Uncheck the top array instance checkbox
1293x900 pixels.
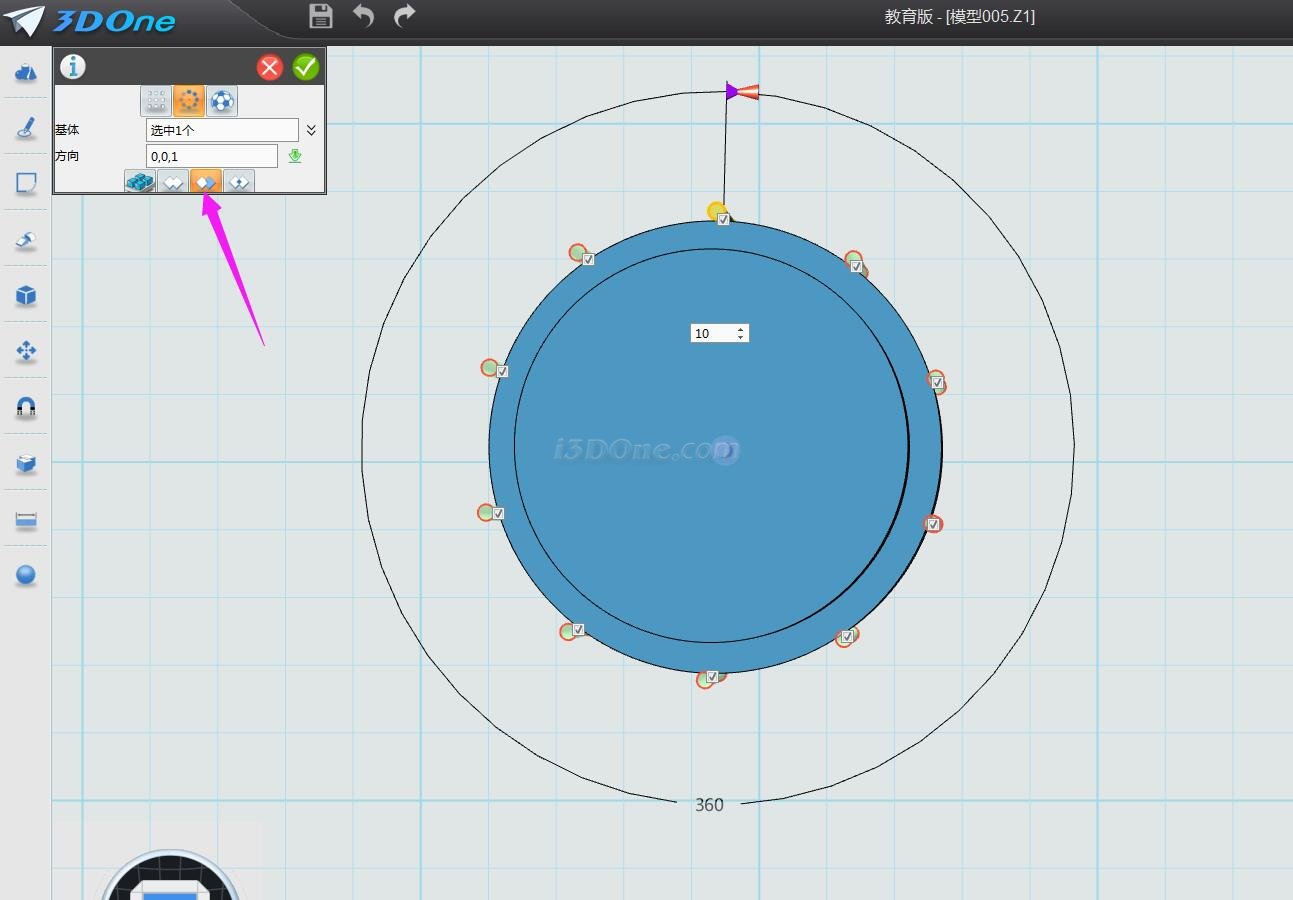pos(723,219)
